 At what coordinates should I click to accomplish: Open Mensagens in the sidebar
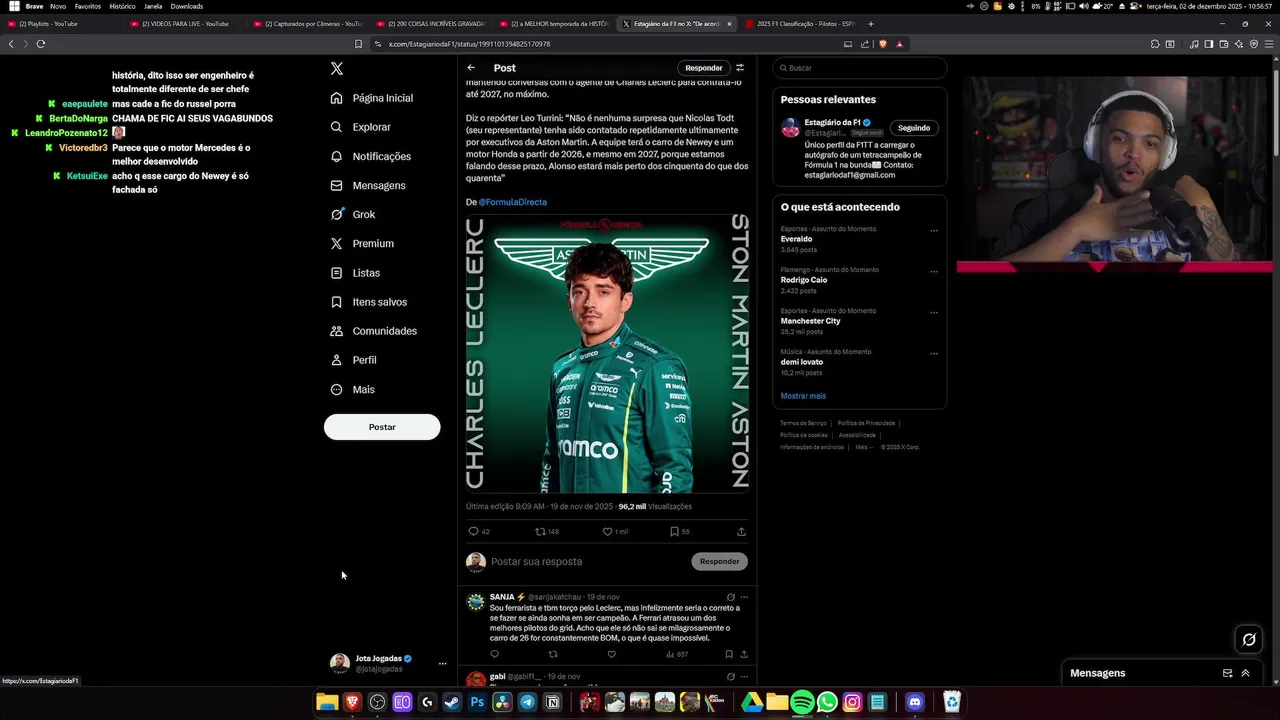tap(368, 185)
